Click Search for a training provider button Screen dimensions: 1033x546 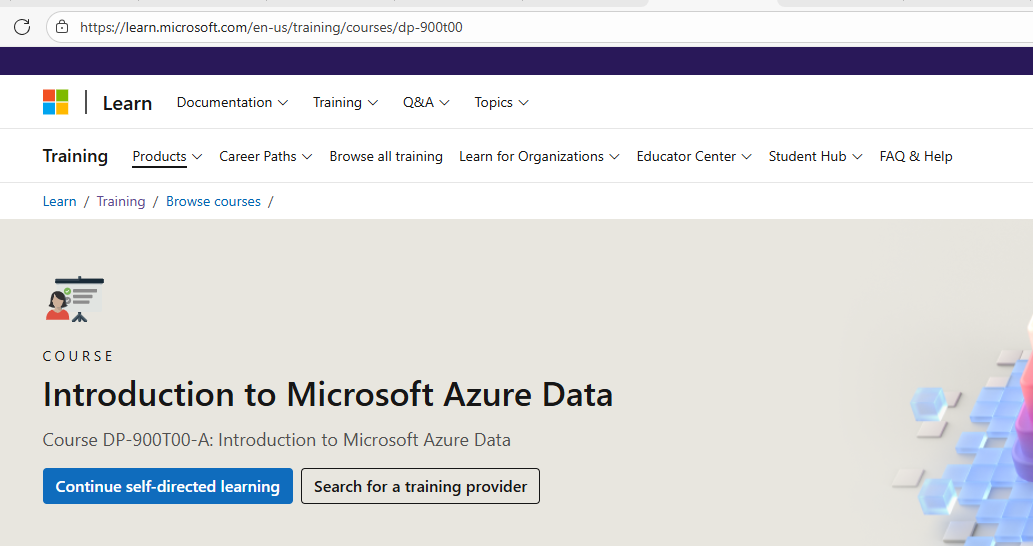click(420, 486)
